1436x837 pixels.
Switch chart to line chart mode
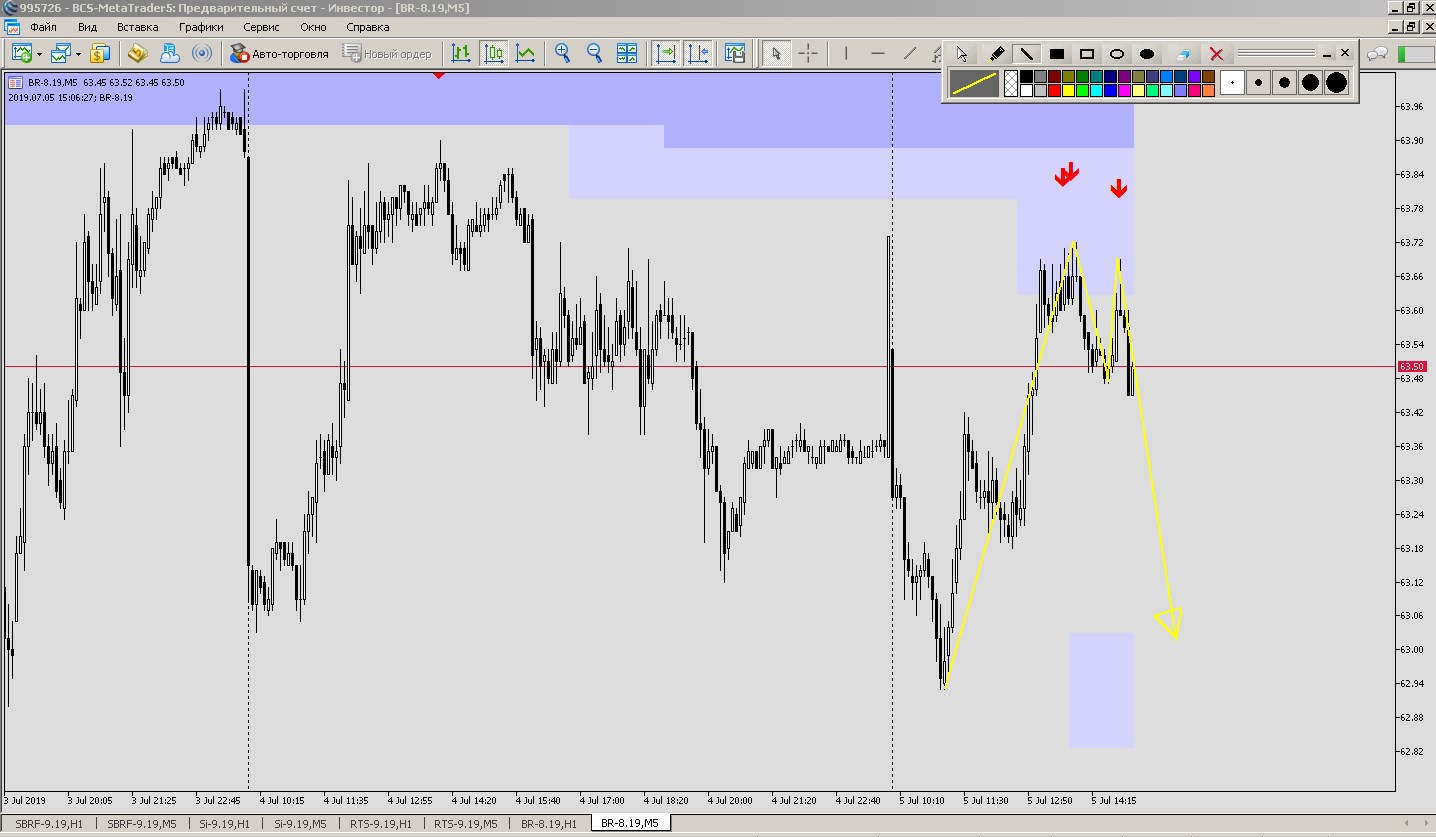tap(525, 53)
